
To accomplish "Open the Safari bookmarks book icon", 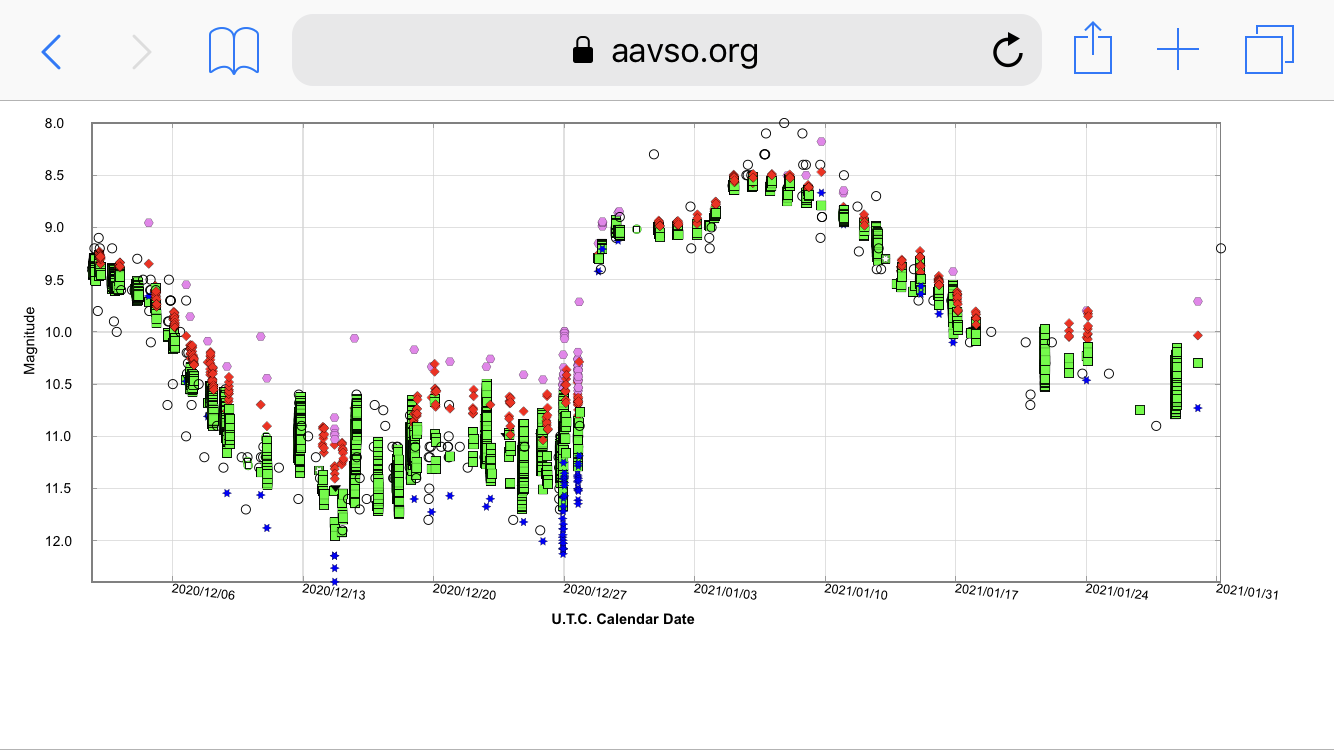I will point(234,50).
